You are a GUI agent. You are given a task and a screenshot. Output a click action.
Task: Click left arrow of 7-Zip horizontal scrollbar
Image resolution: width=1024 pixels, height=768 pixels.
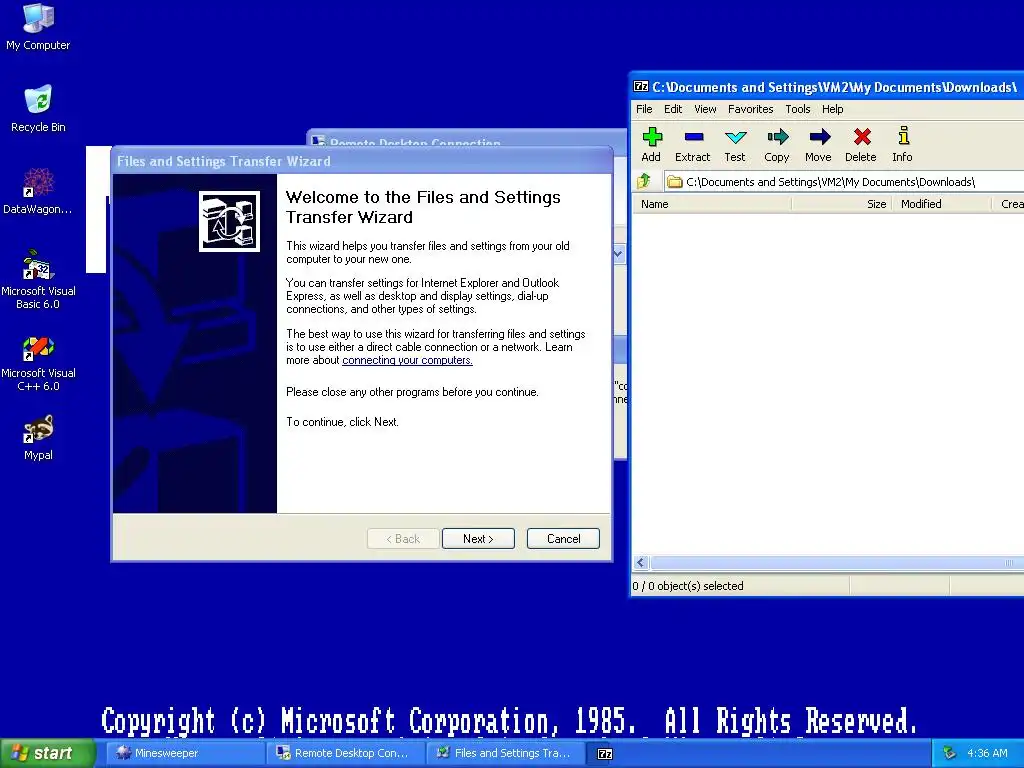click(641, 562)
